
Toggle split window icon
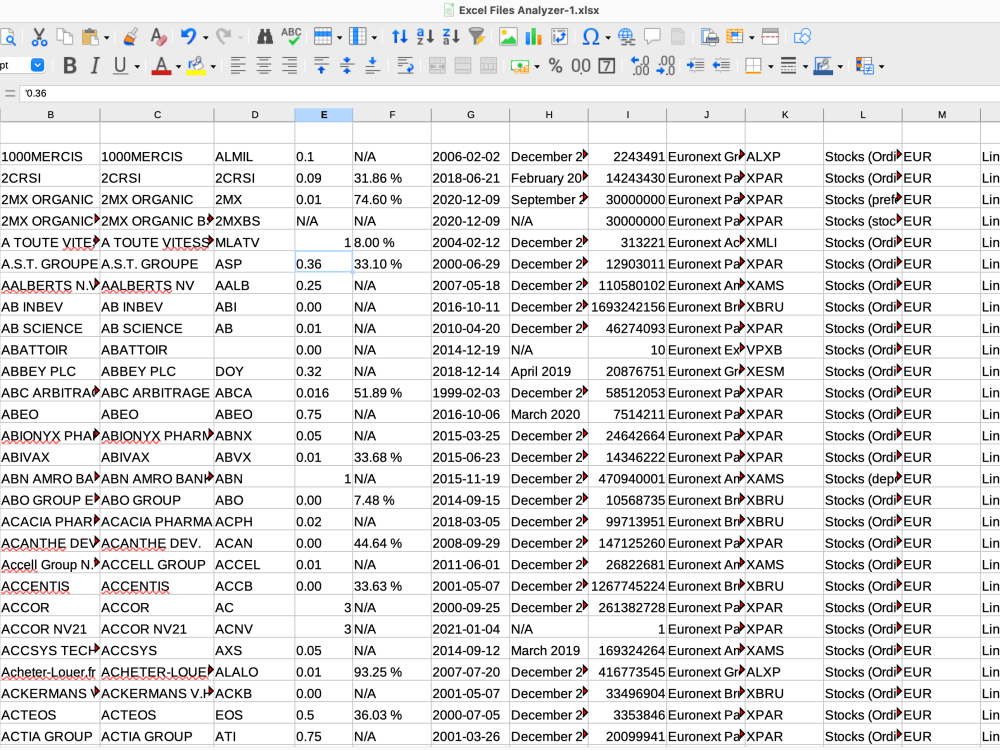click(x=770, y=37)
